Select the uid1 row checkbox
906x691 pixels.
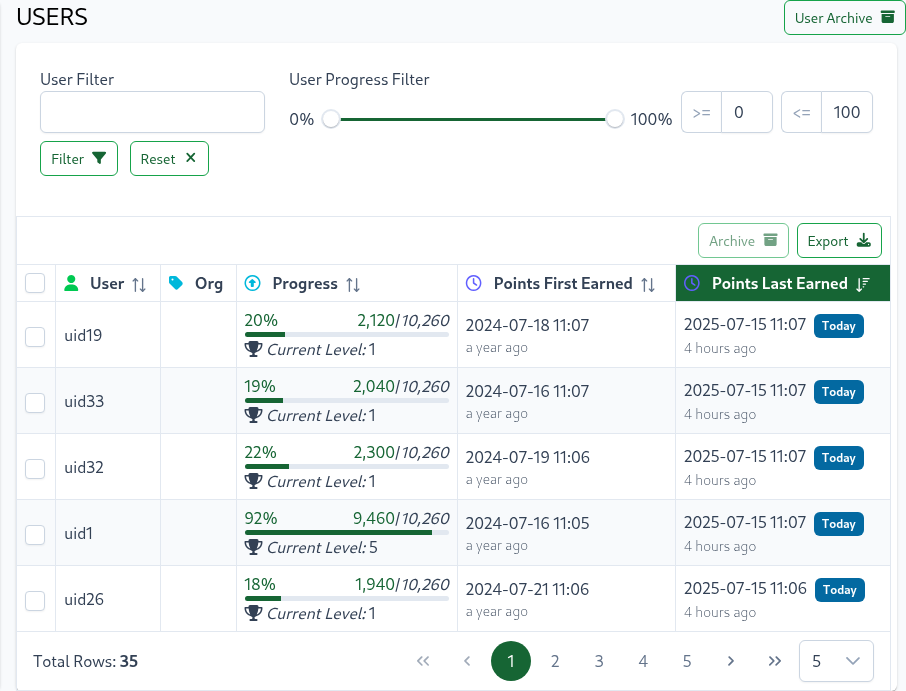tap(35, 534)
